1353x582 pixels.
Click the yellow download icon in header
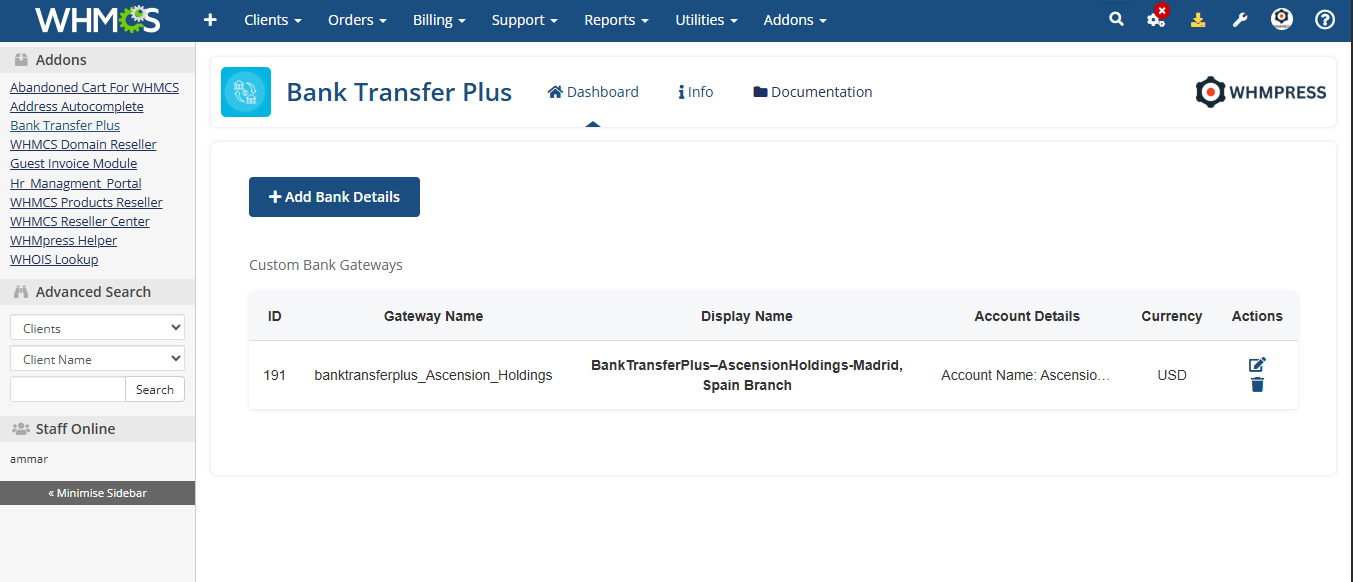1198,20
